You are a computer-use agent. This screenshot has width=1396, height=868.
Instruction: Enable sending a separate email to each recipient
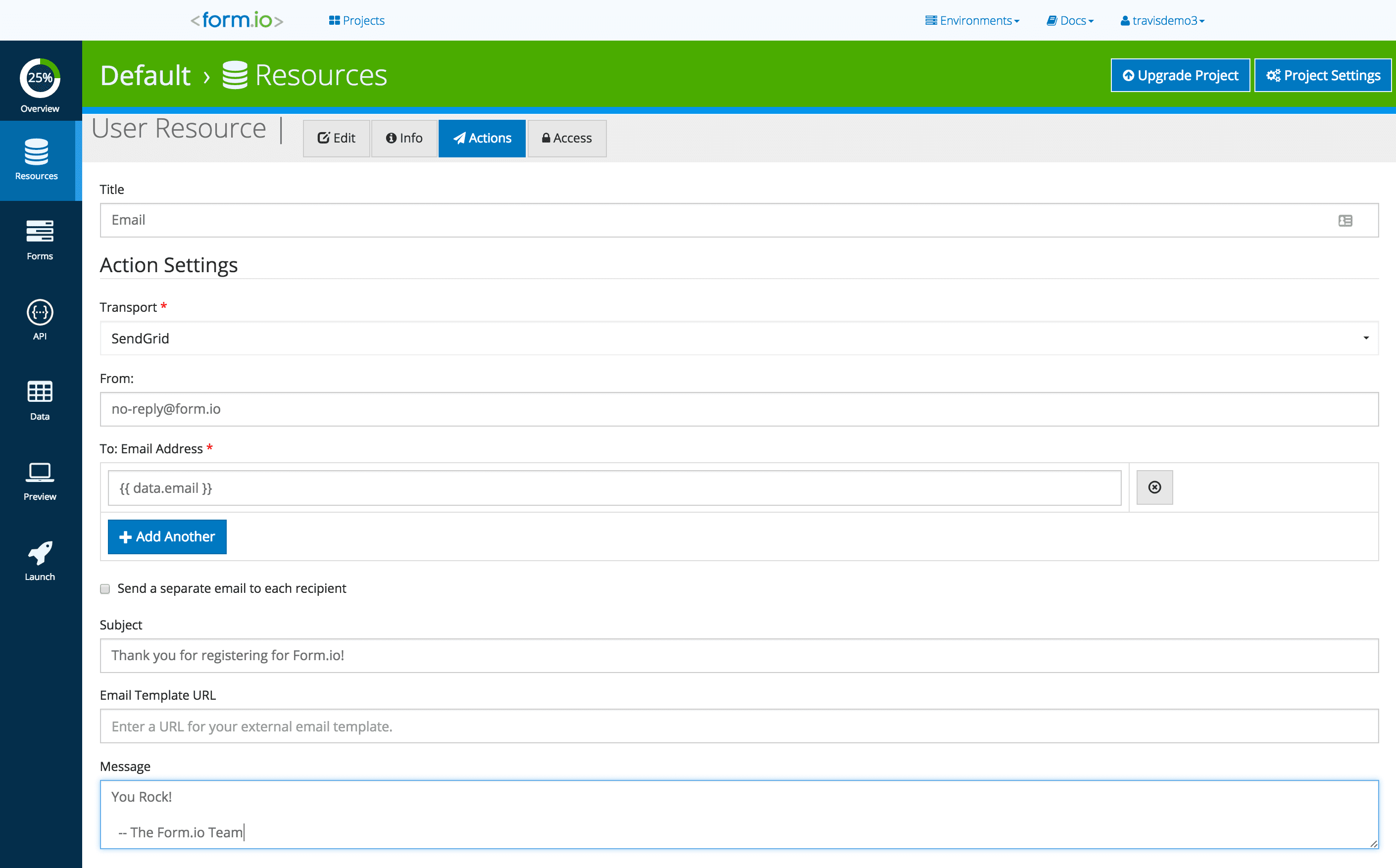tap(104, 588)
